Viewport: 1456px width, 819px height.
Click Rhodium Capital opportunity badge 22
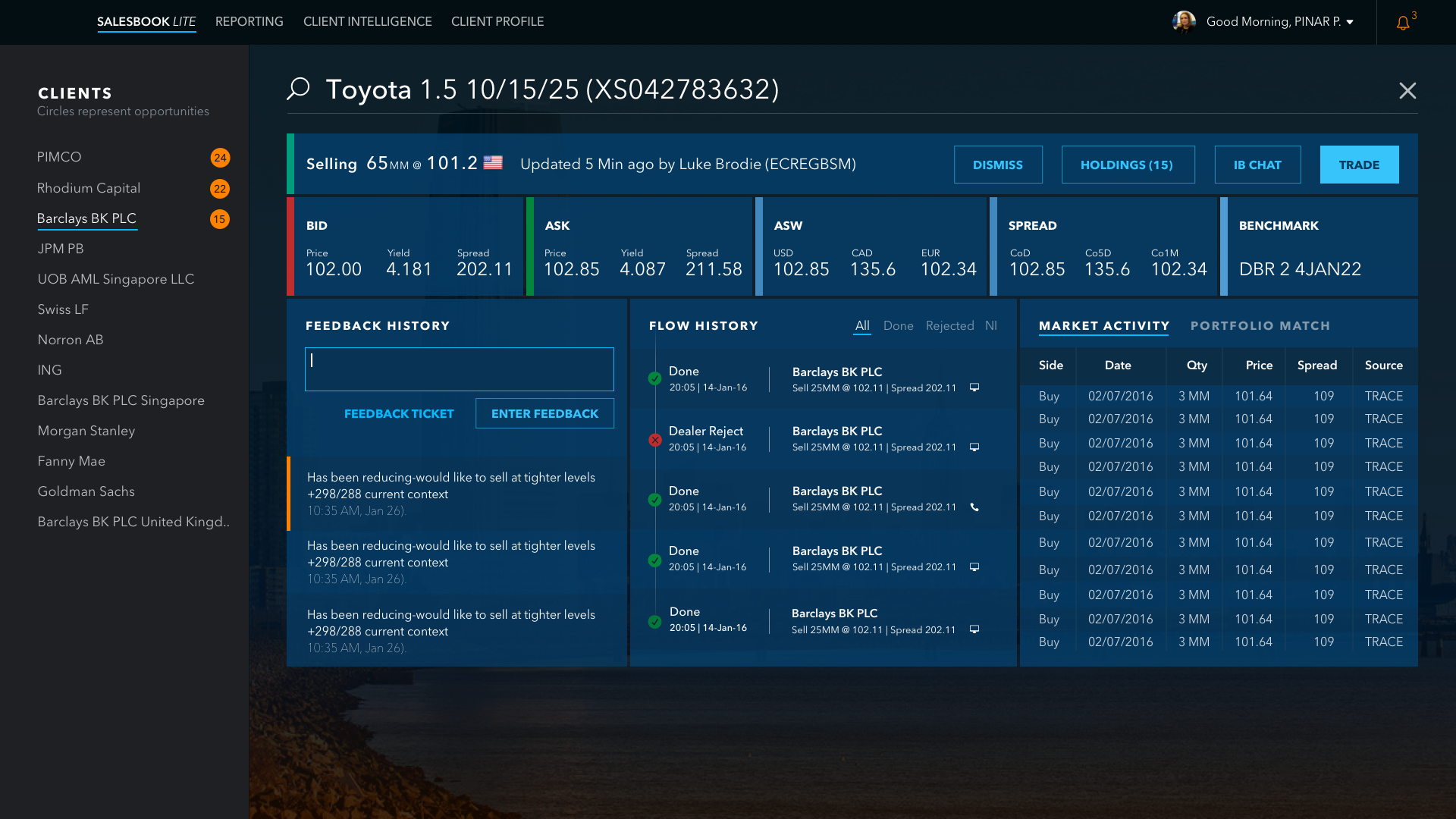click(220, 189)
